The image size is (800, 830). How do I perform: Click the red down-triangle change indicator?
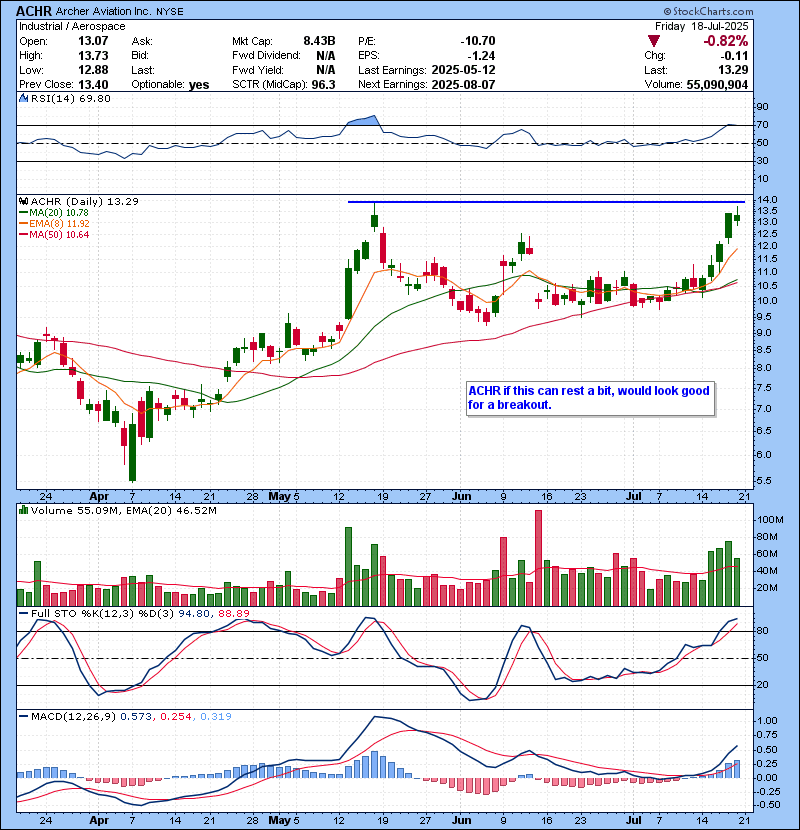pyautogui.click(x=654, y=41)
